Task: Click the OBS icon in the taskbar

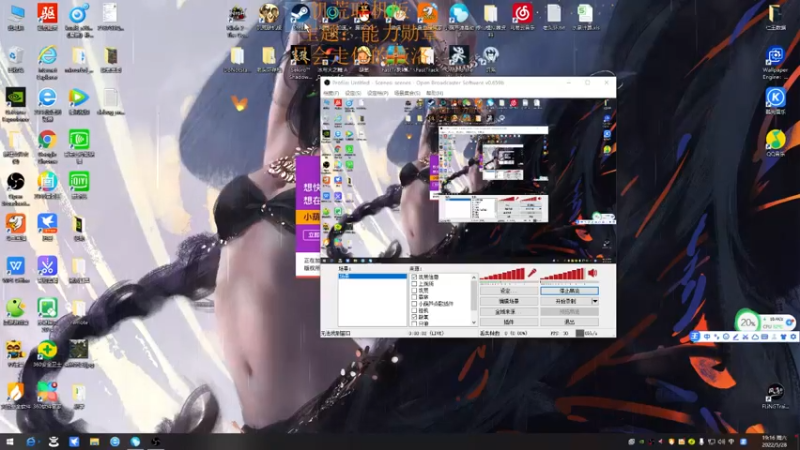Action: point(156,441)
